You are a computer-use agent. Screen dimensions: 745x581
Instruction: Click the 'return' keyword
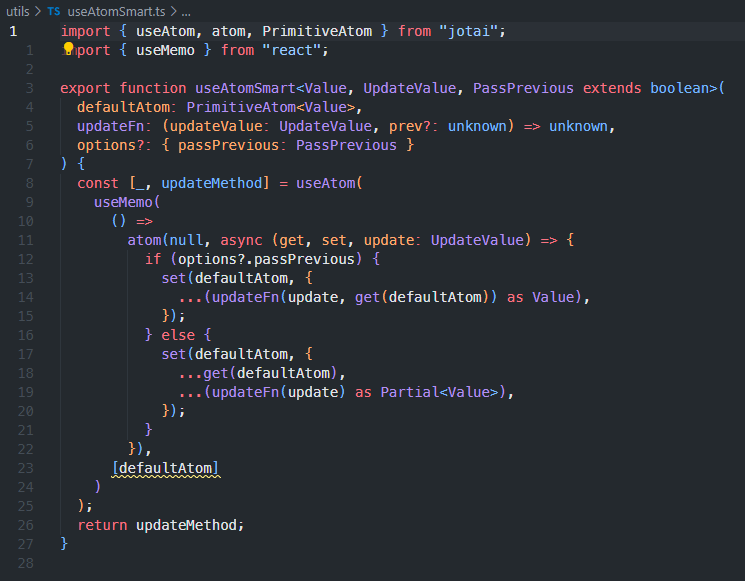102,525
